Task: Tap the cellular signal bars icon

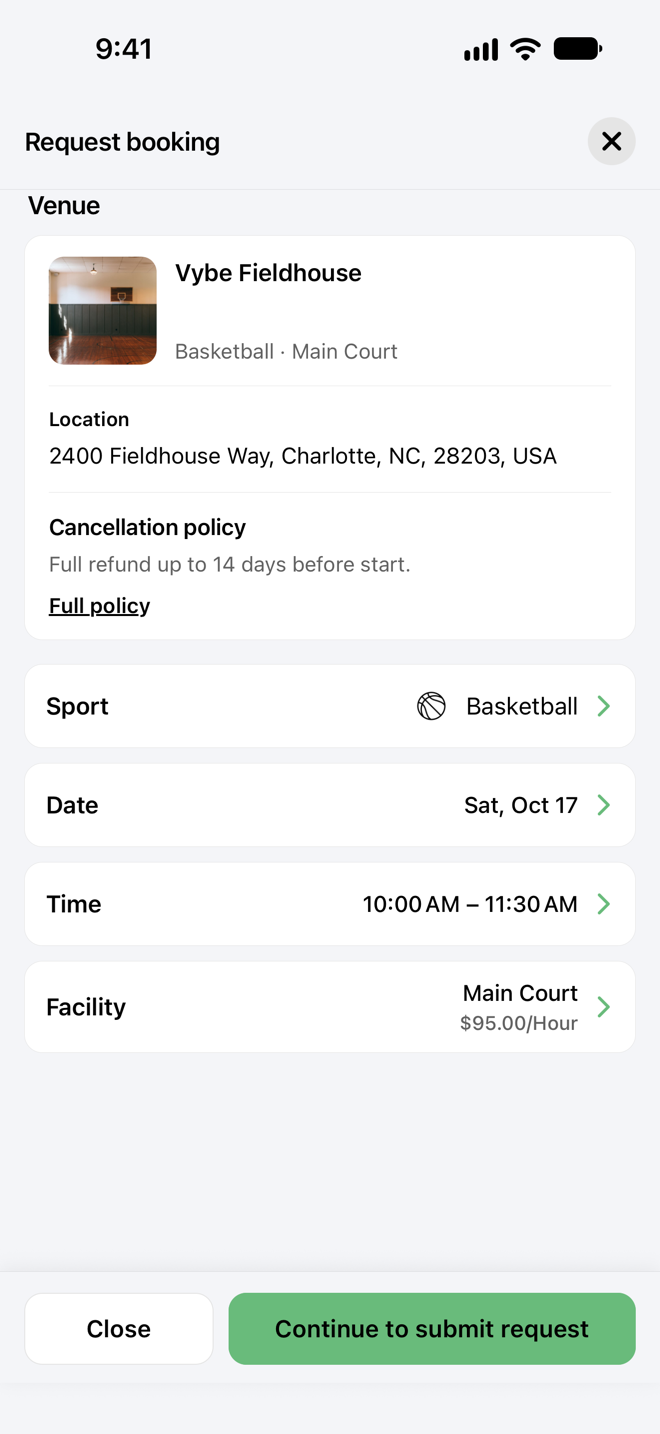Action: point(481,50)
